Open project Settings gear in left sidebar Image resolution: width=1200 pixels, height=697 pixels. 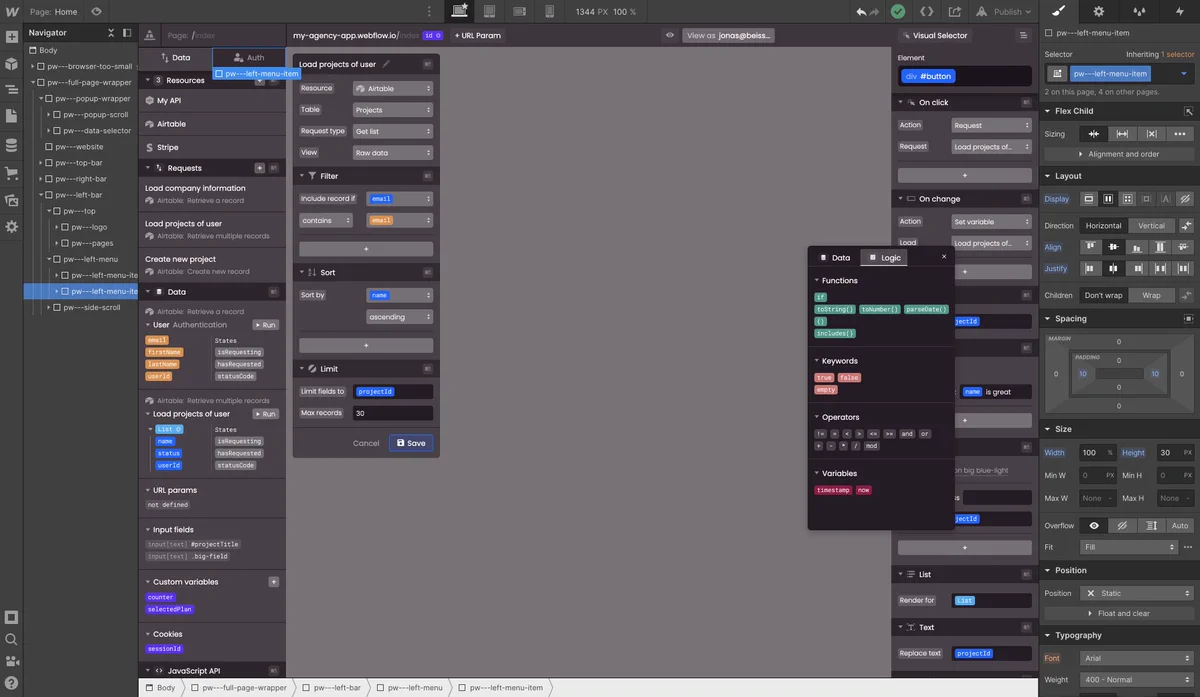click(x=12, y=227)
